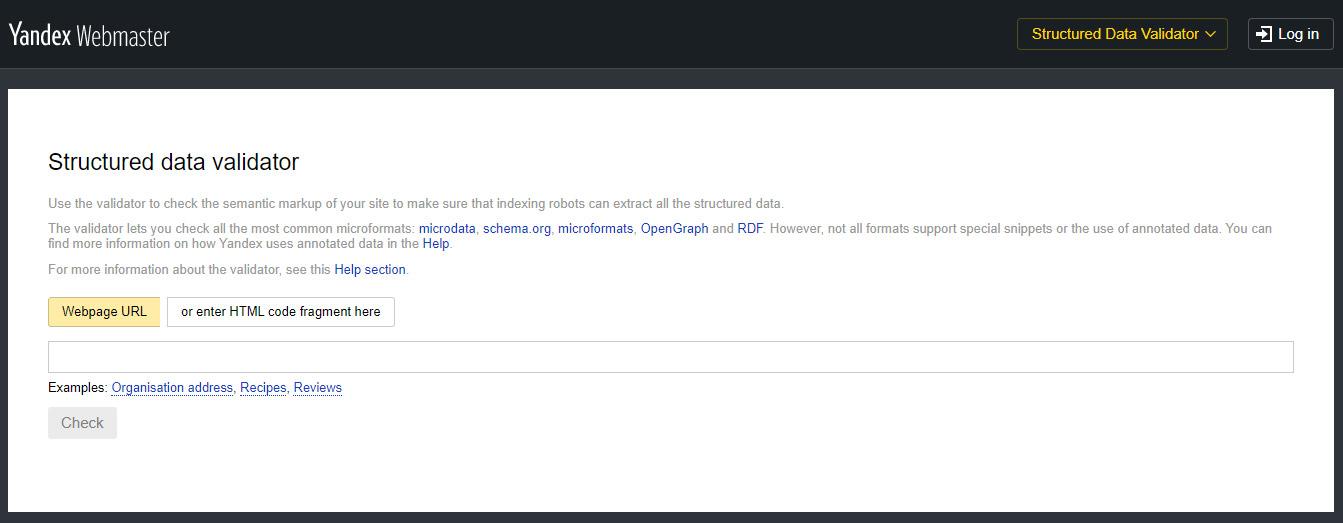Open the RDF link
1343x523 pixels.
click(x=750, y=228)
